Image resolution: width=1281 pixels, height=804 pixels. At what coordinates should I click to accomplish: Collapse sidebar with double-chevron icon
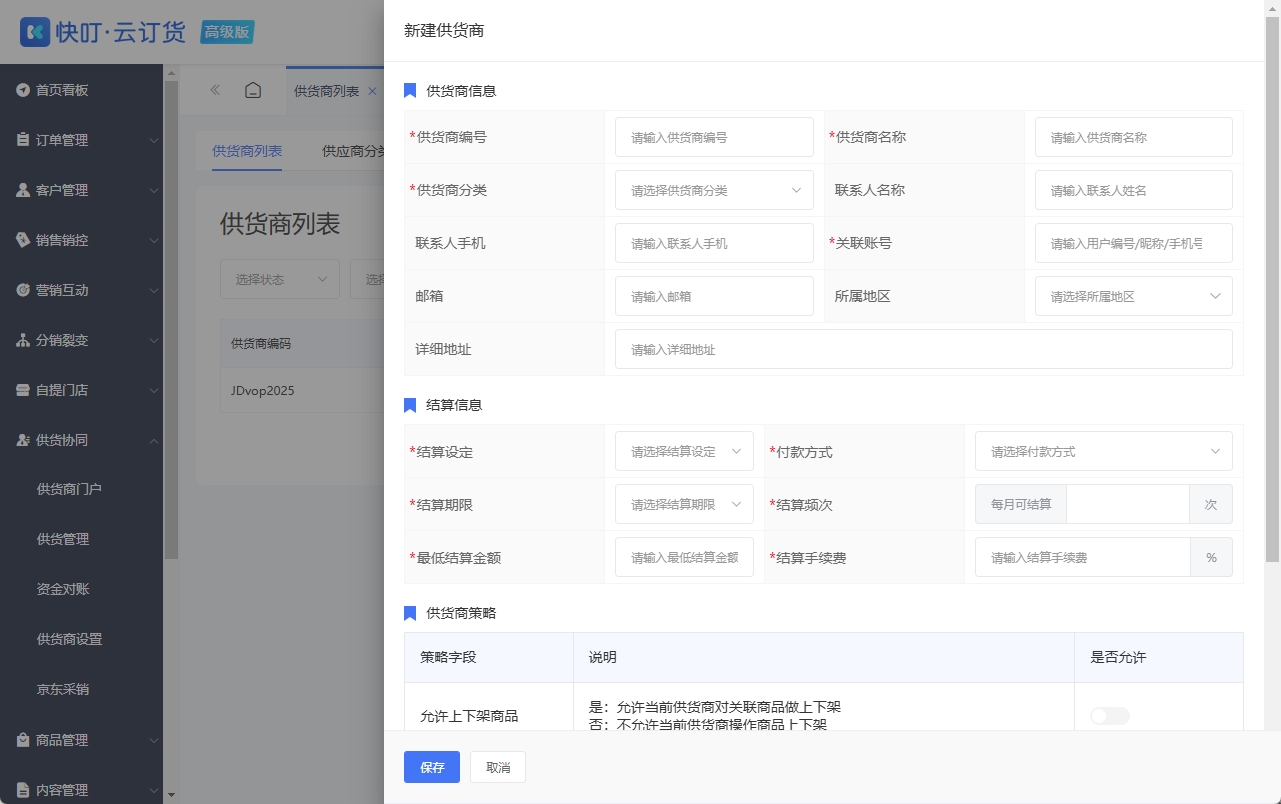coord(215,90)
